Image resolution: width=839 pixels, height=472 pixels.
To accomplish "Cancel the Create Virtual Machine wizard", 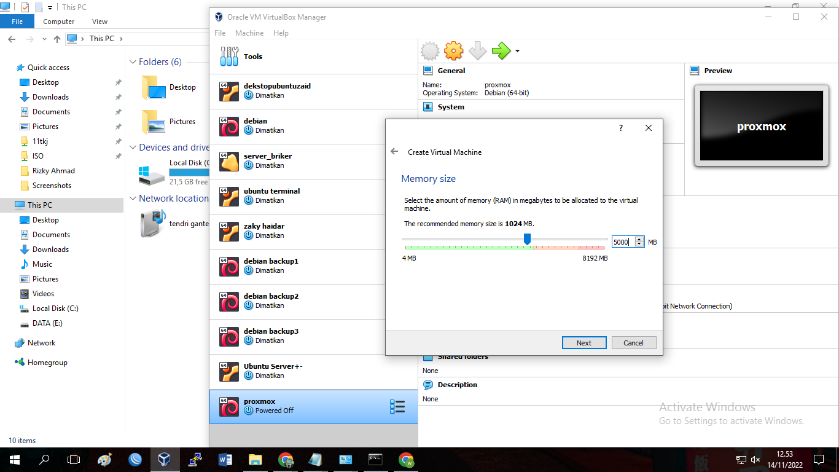I will pos(633,342).
